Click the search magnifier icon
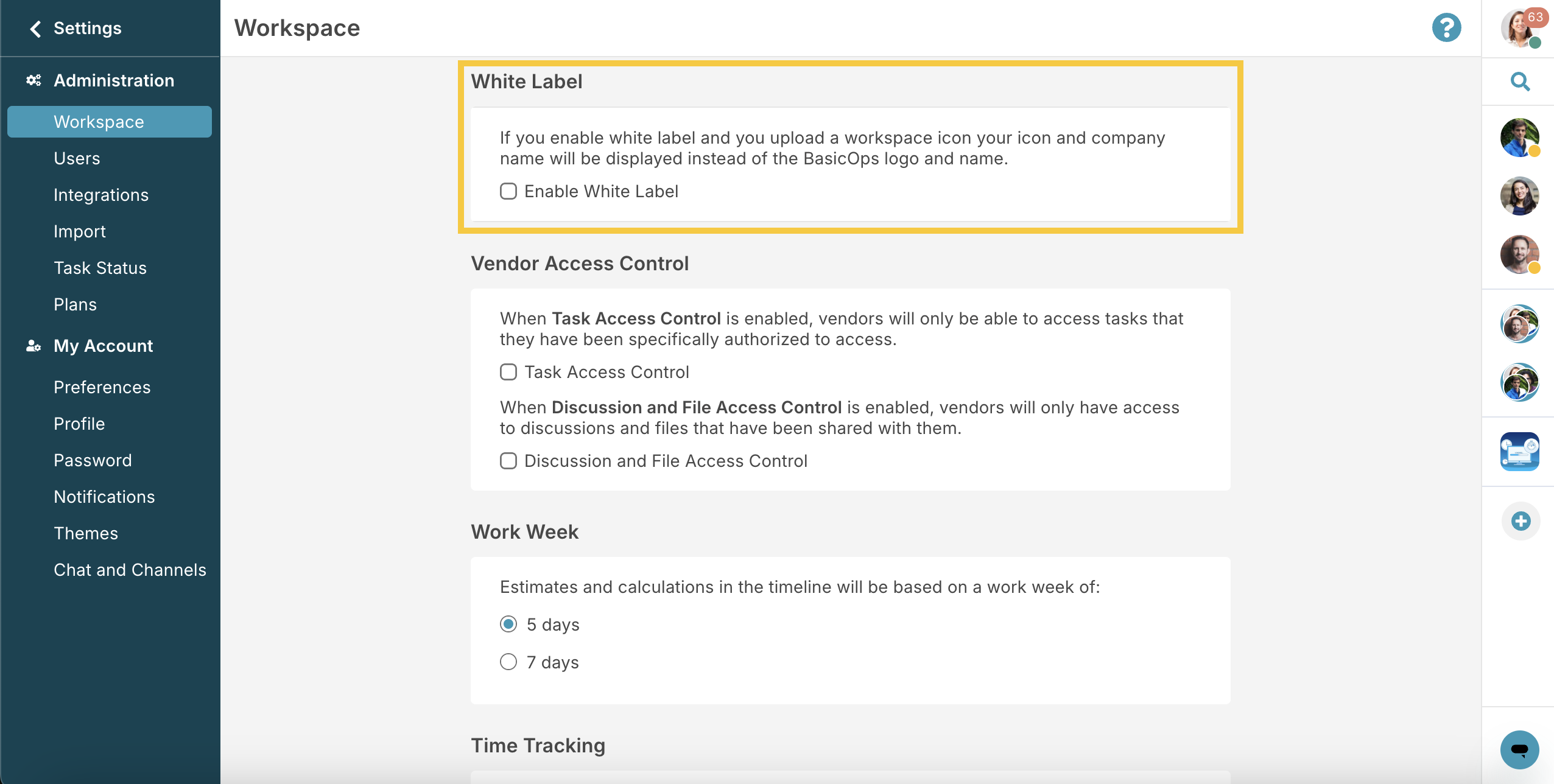 click(1520, 82)
